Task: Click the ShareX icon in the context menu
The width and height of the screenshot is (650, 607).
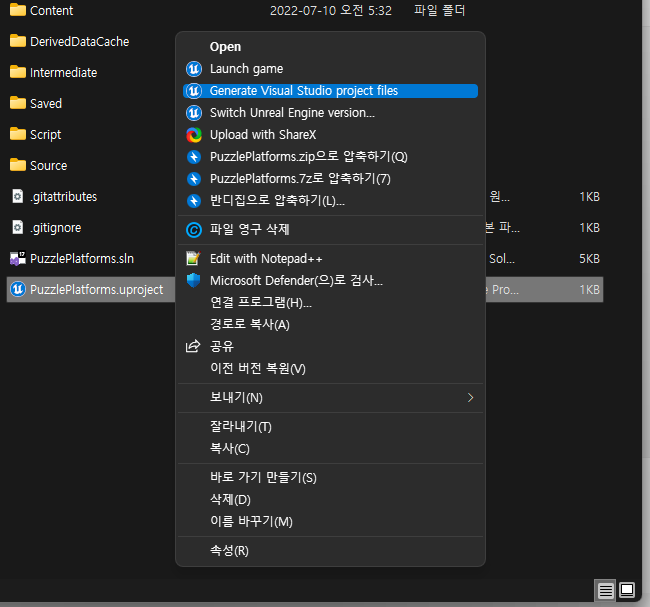Action: tap(194, 135)
